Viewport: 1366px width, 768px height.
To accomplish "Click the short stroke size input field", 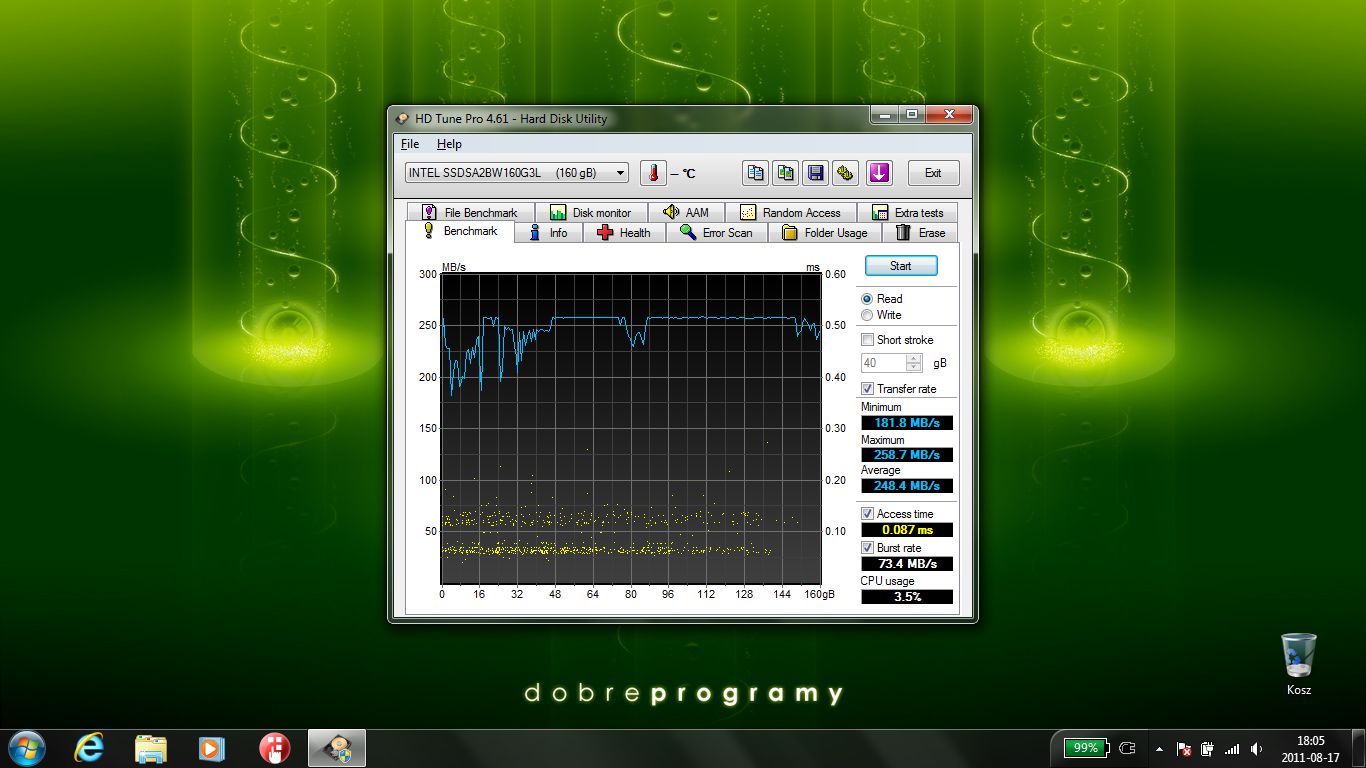I will [x=884, y=363].
